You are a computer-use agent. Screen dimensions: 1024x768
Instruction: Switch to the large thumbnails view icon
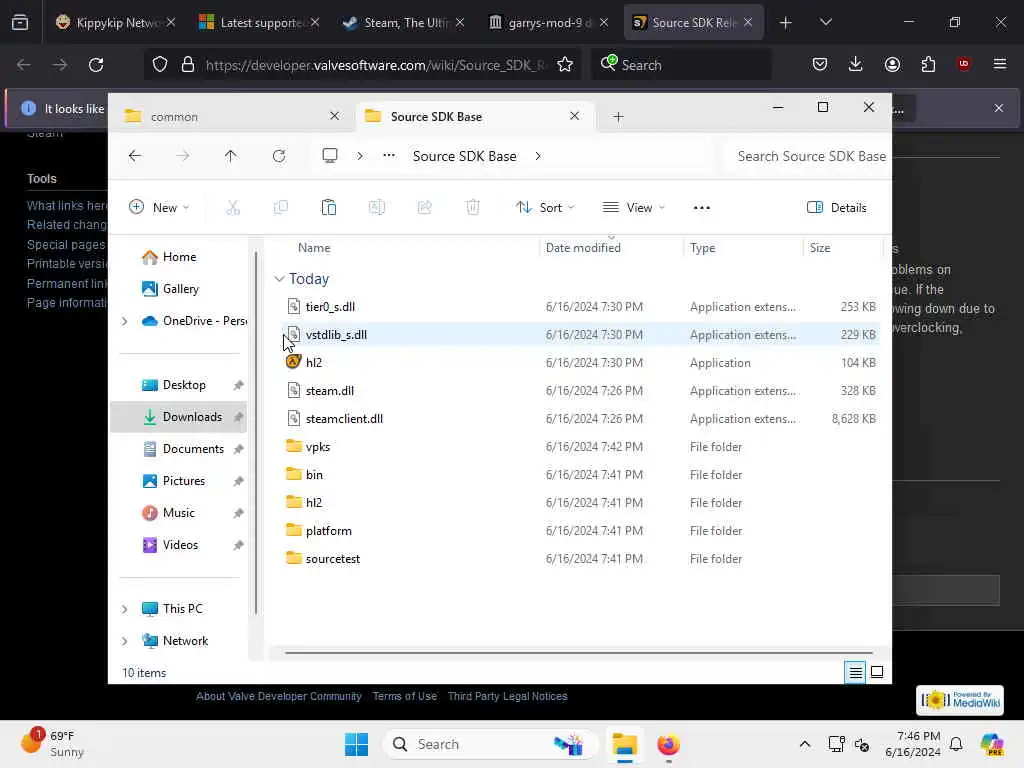(877, 672)
